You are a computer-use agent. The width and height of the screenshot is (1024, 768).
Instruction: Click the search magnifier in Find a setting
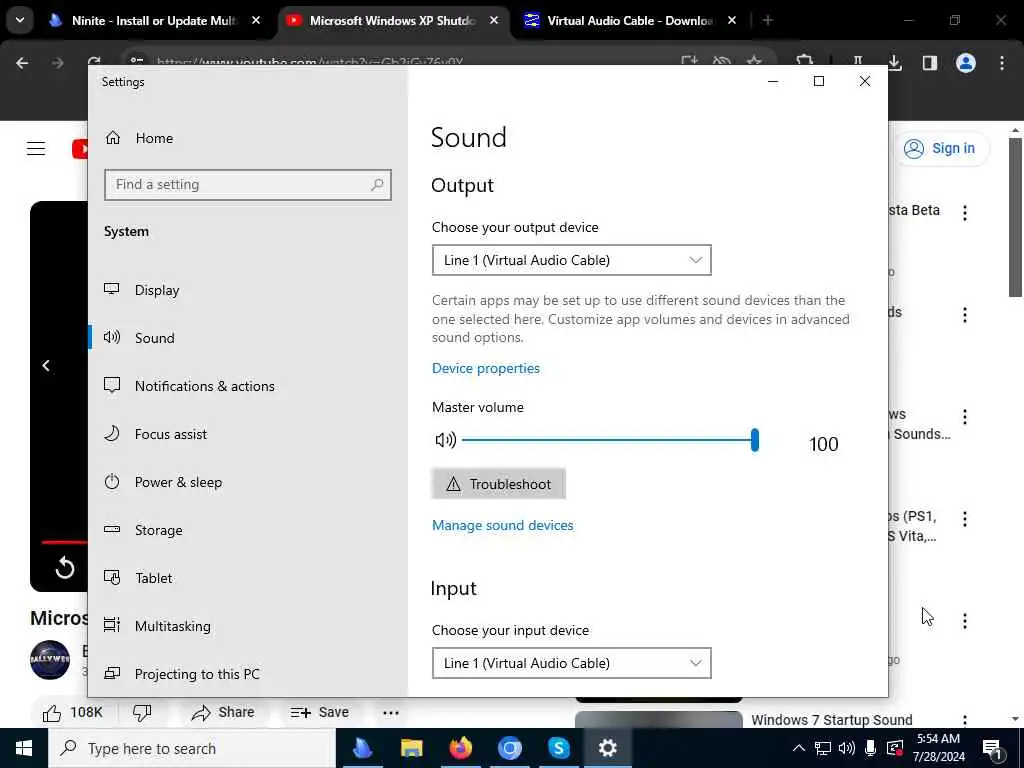click(x=377, y=185)
